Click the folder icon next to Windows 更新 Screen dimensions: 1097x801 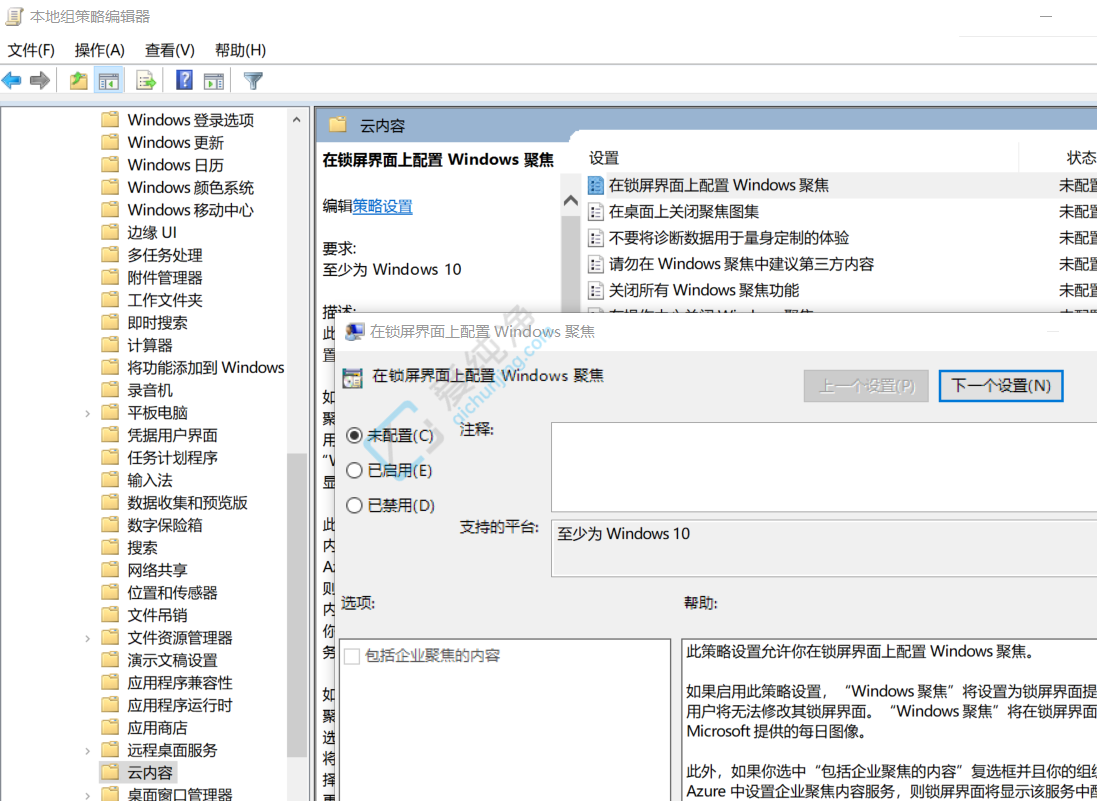pos(110,142)
